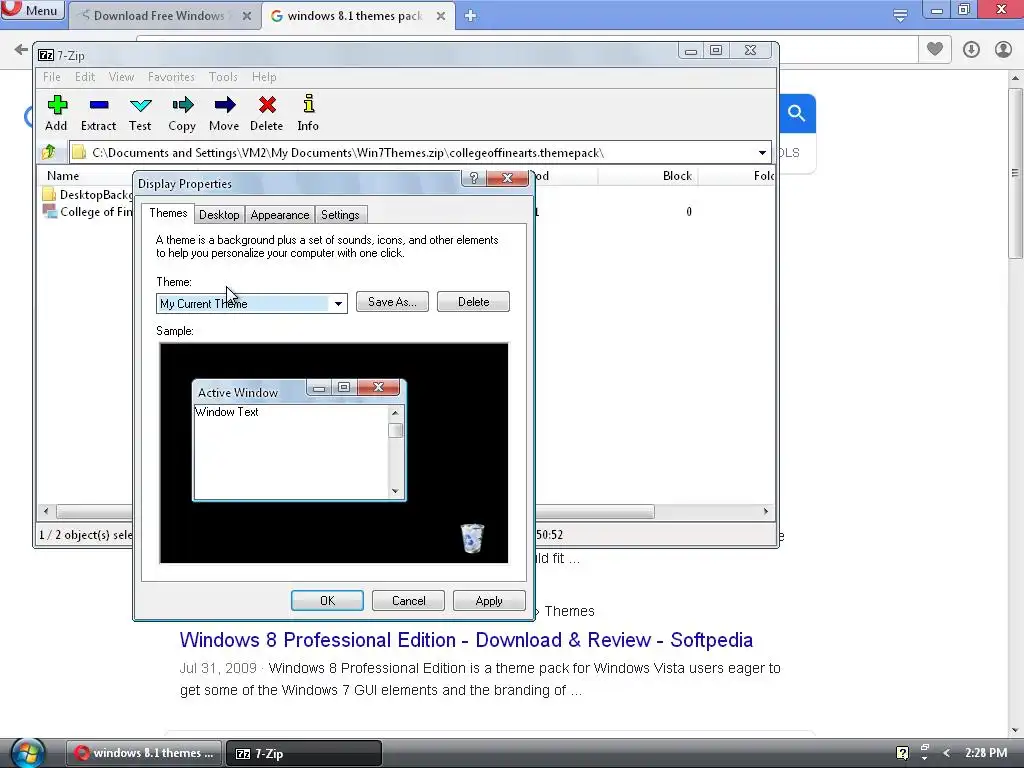The width and height of the screenshot is (1024, 768).
Task: Click the 7-Zip horizontal scrollbar left arrow
Action: pos(45,511)
